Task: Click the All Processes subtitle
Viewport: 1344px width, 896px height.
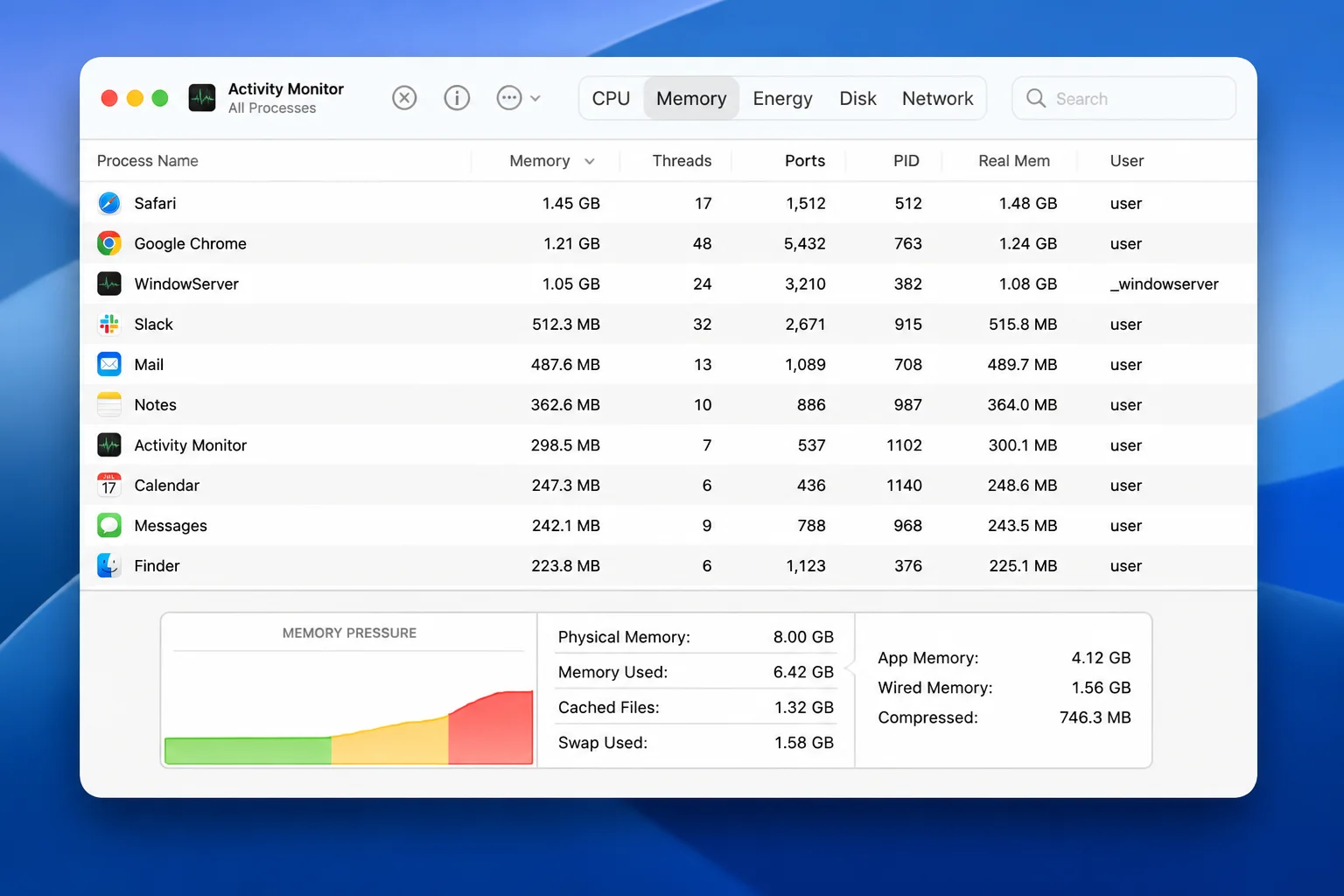Action: click(x=272, y=108)
